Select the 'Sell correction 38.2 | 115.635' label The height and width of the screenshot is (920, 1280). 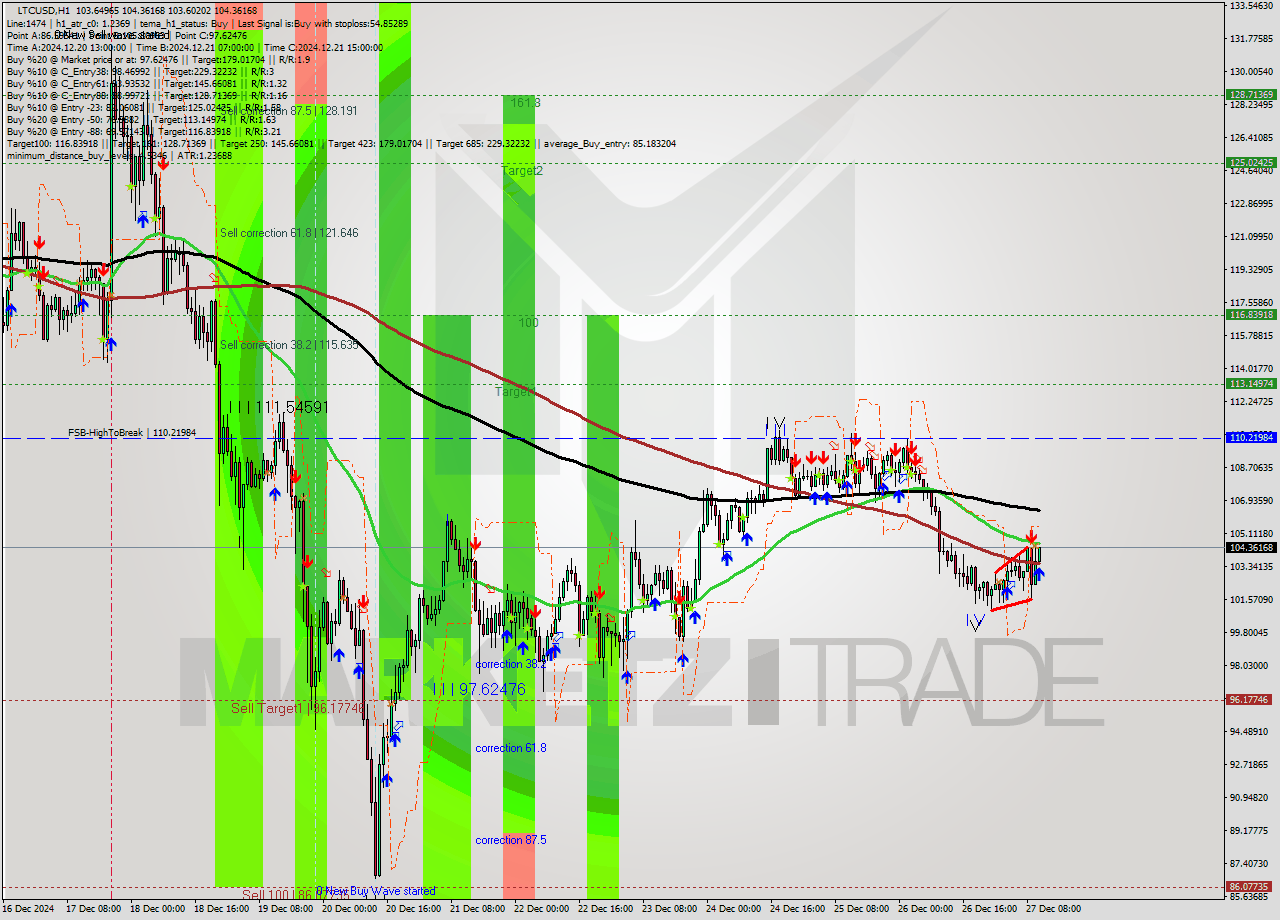point(289,345)
